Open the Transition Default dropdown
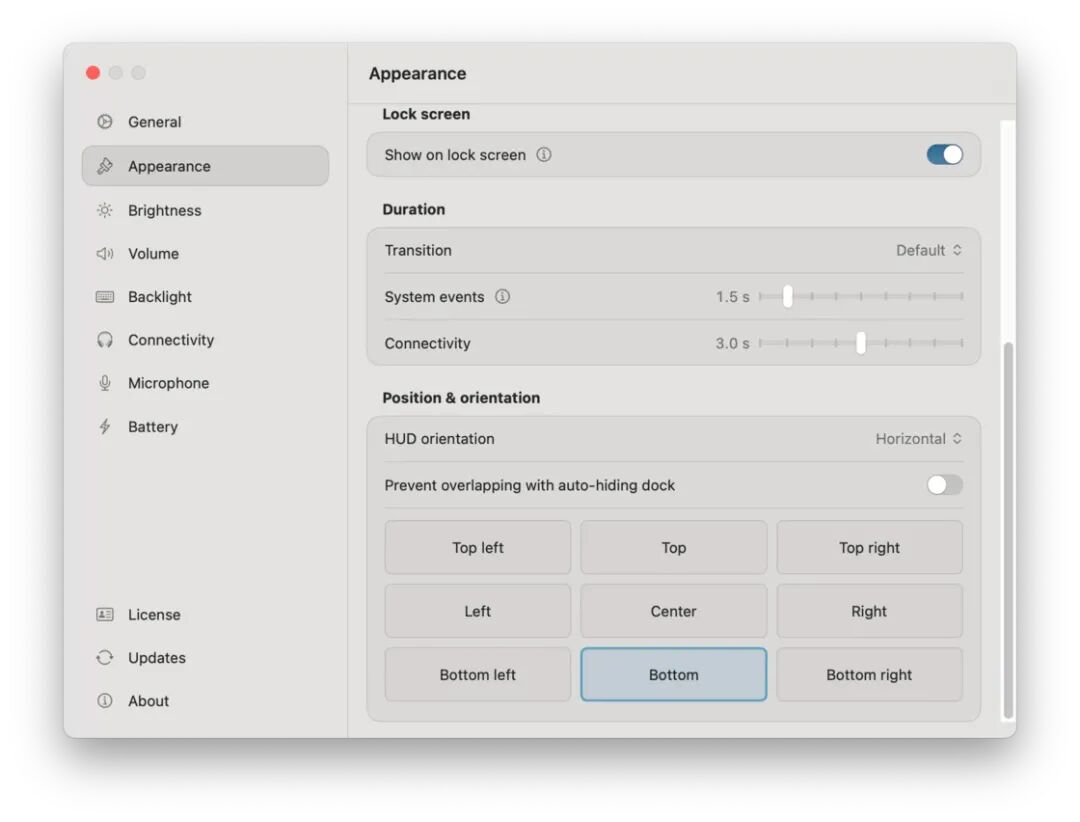Screen dimensions: 1080x822 tap(928, 250)
